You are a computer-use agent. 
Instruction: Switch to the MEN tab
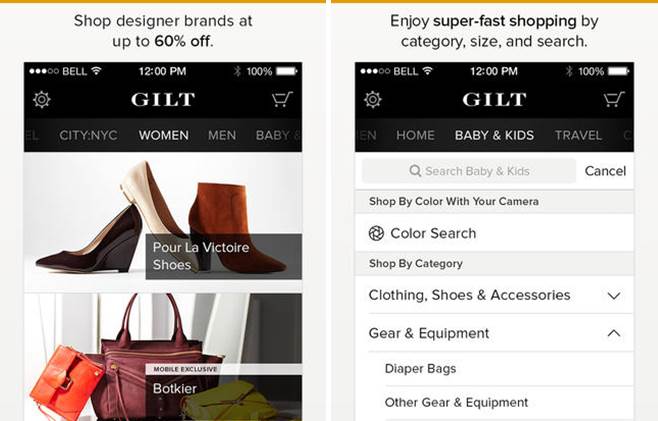[x=222, y=135]
